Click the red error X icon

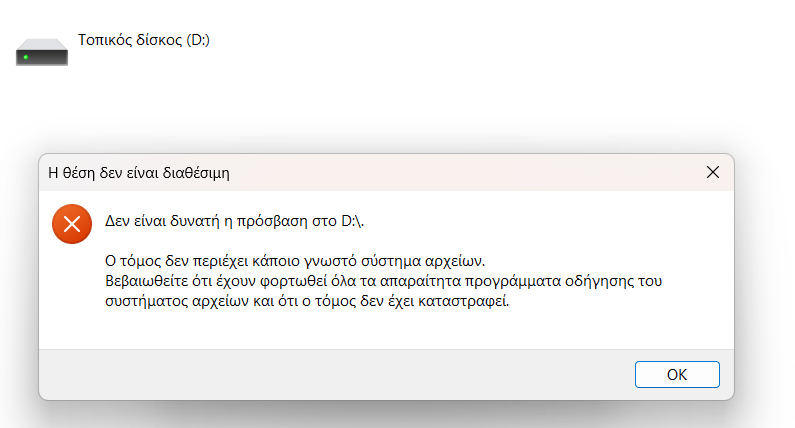72,224
